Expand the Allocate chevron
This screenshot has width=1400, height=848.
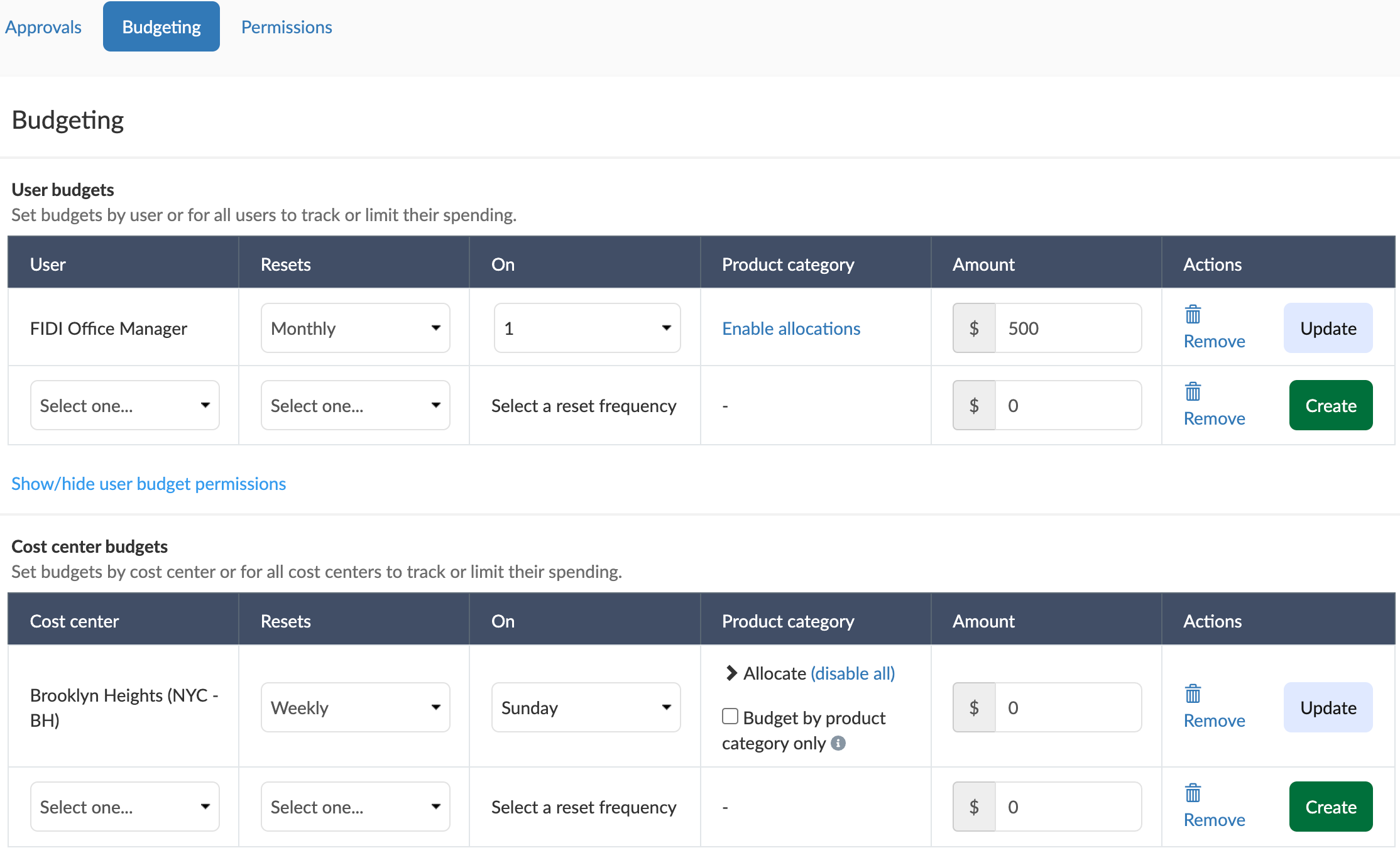click(731, 673)
